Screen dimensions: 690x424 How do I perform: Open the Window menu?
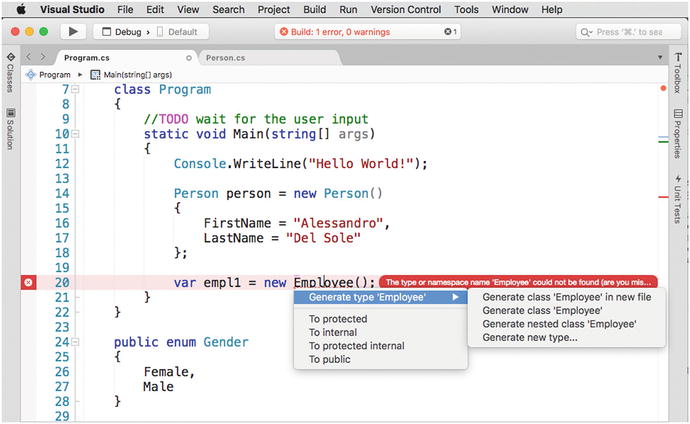pyautogui.click(x=510, y=9)
